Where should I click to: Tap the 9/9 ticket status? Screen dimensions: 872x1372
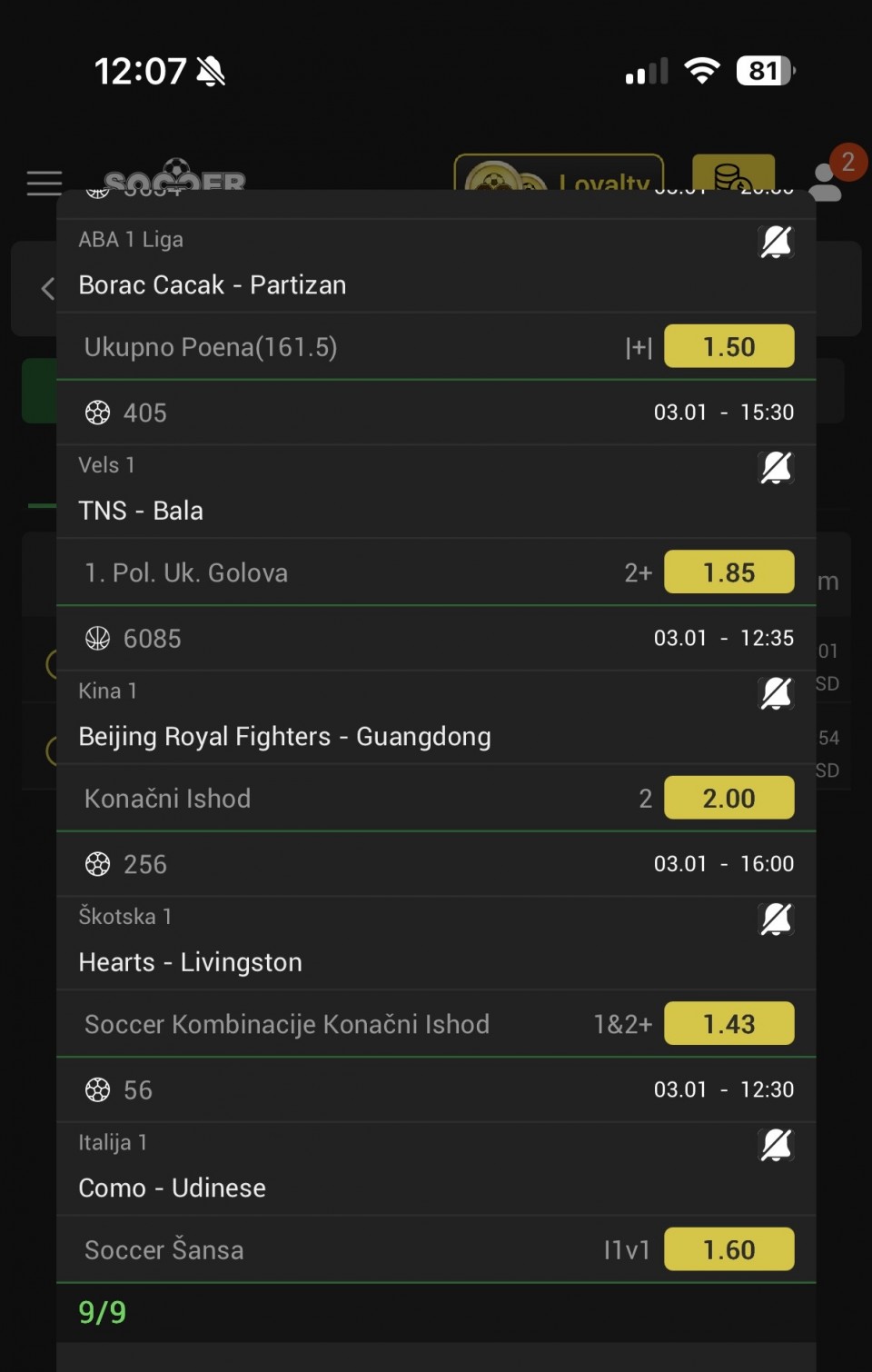point(102,1312)
